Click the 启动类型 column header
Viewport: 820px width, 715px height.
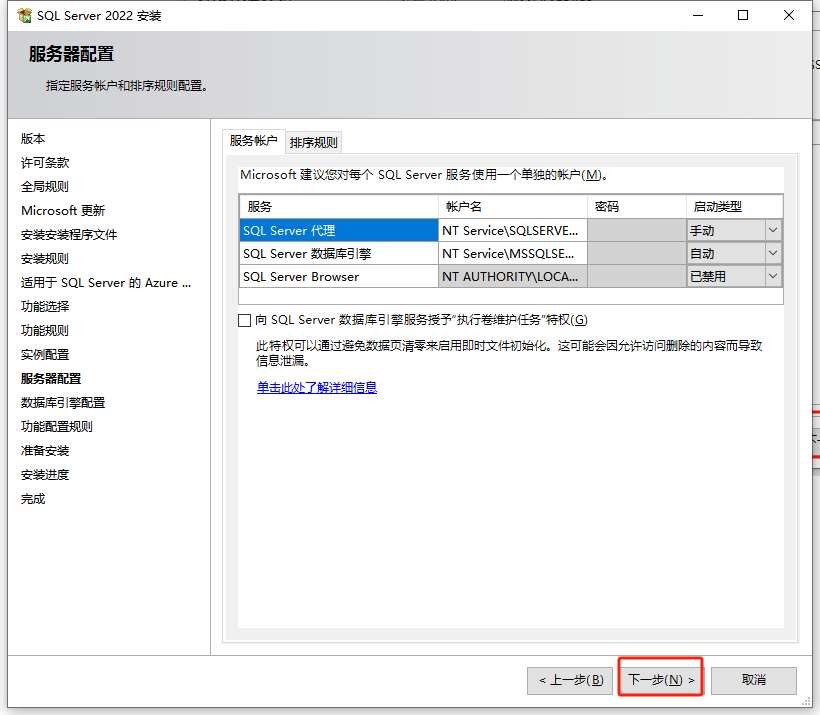point(734,207)
